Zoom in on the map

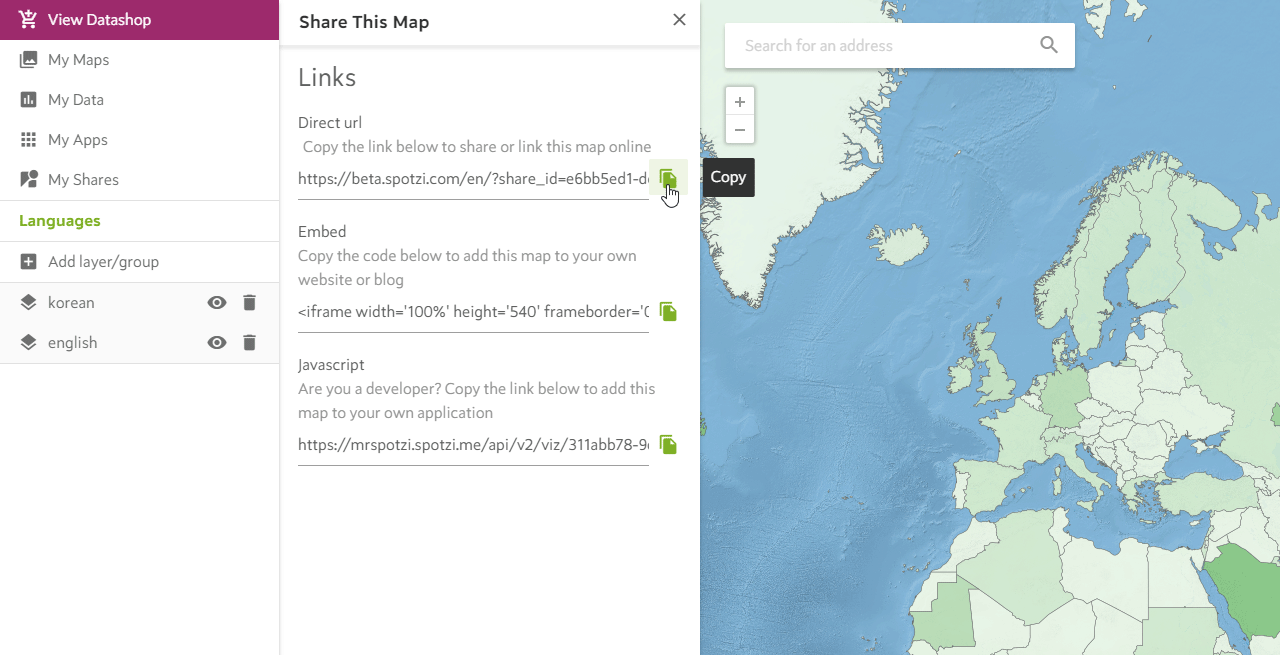click(740, 102)
